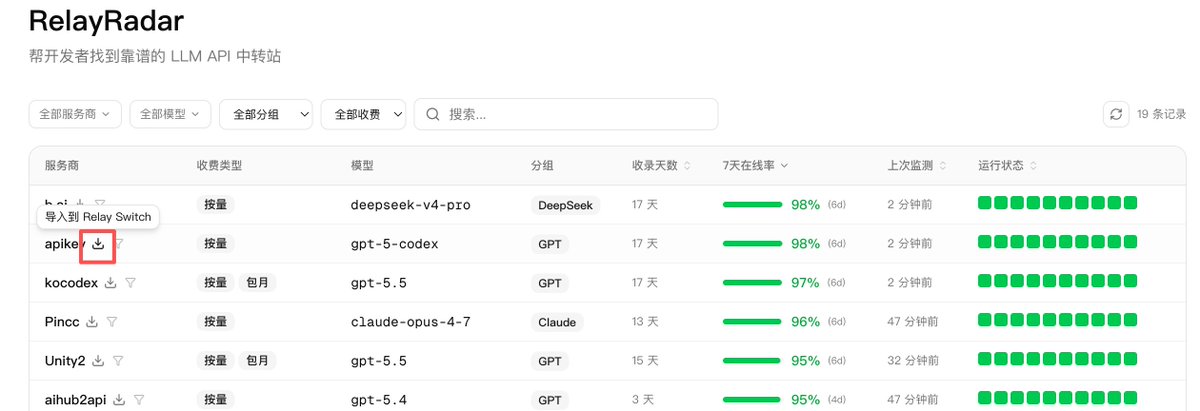1200x411 pixels.
Task: Click the funnel icon beside Unity2
Action: pos(118,360)
